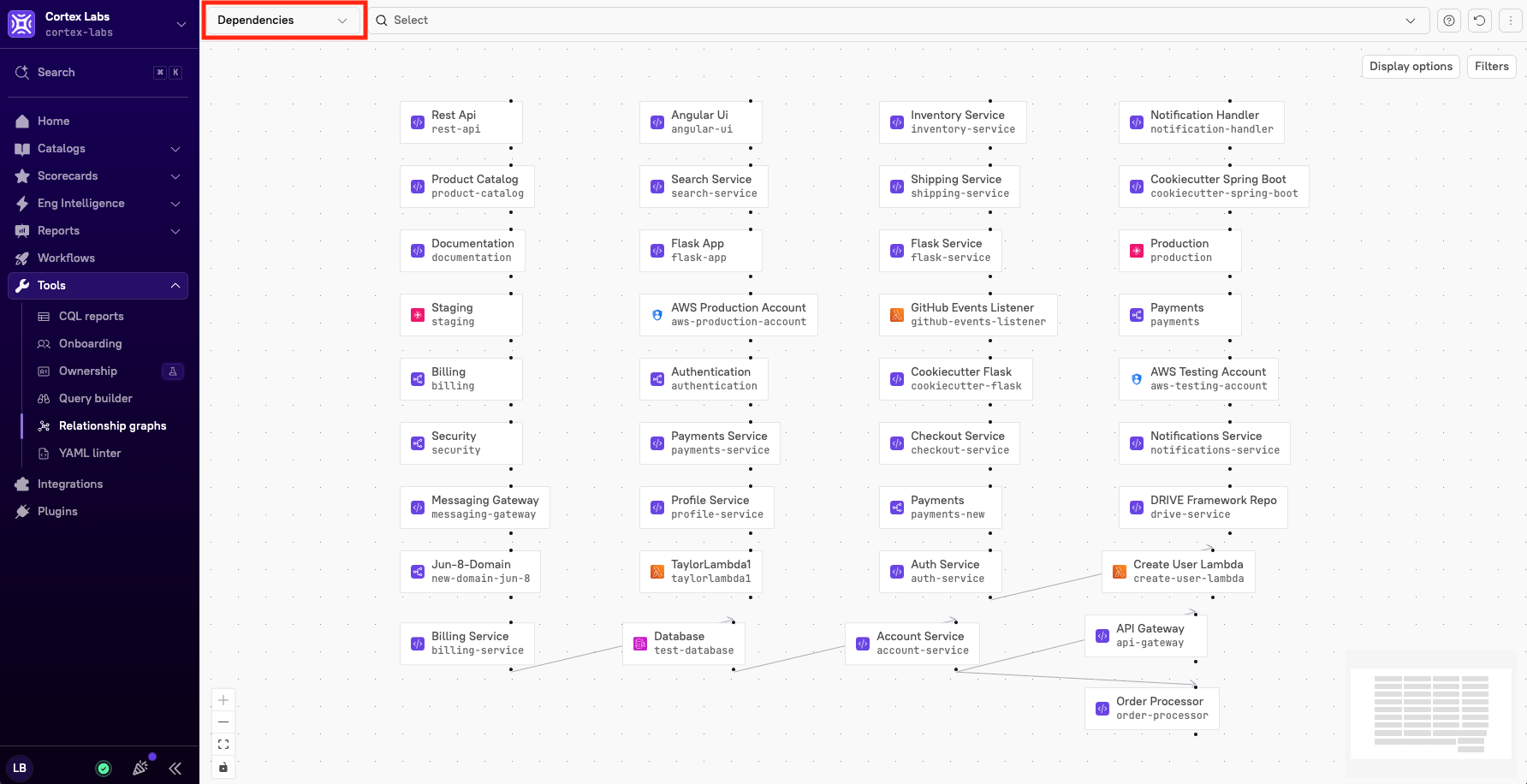Expand the Scorecards section
Viewport: 1527px width, 784px height.
98,176
